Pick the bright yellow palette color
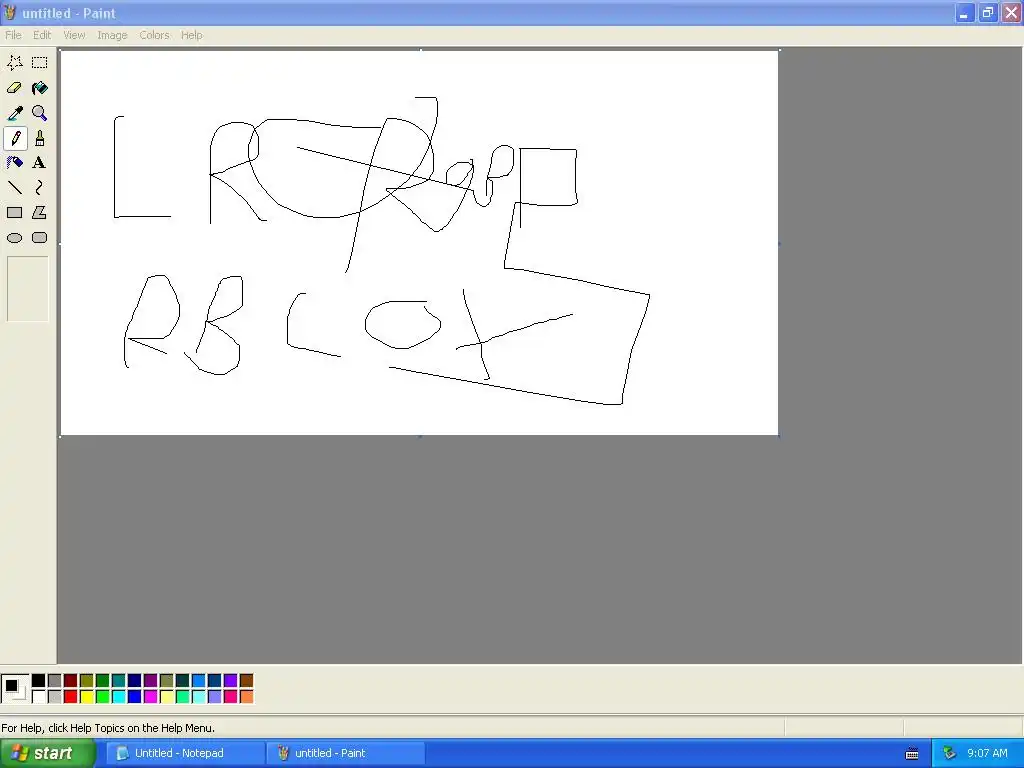Screen dimensions: 1024x768 pos(87,697)
